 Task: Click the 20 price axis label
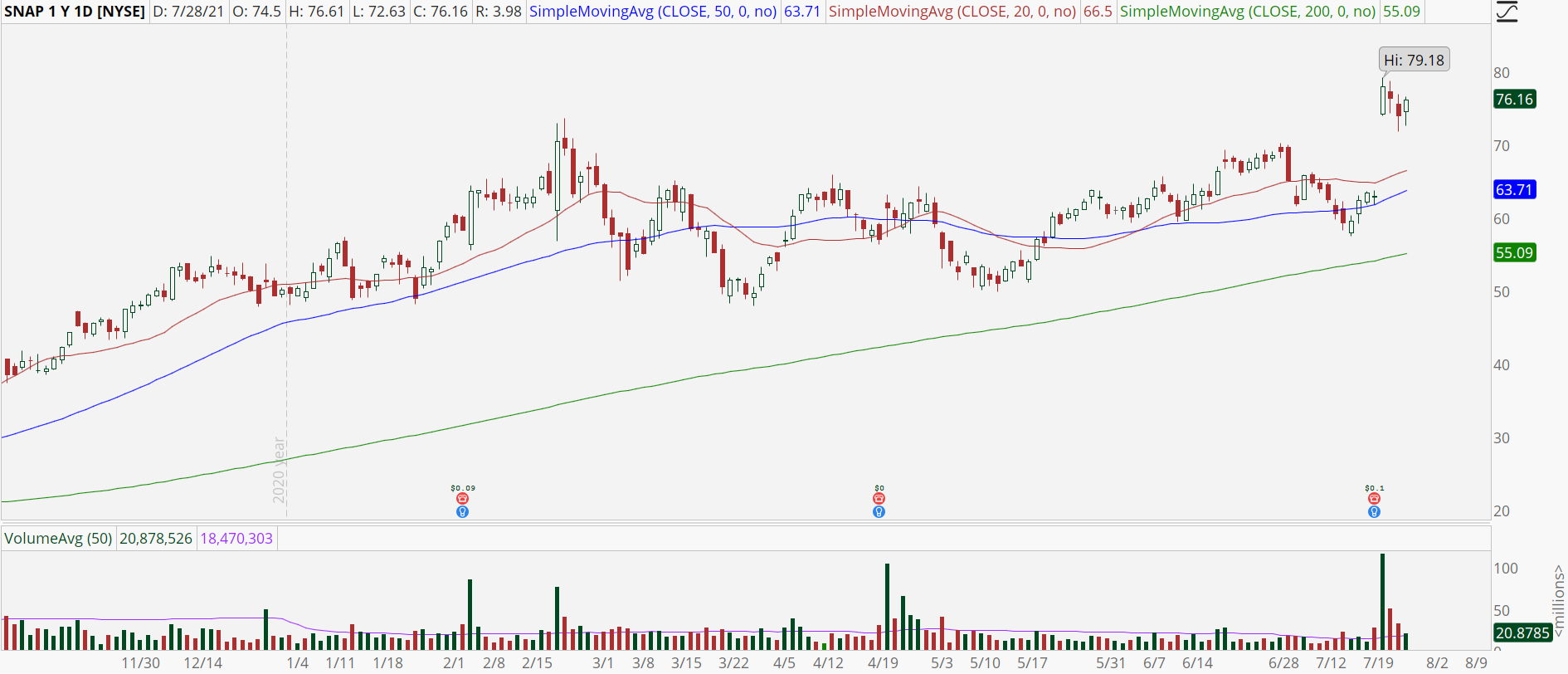[x=1502, y=511]
